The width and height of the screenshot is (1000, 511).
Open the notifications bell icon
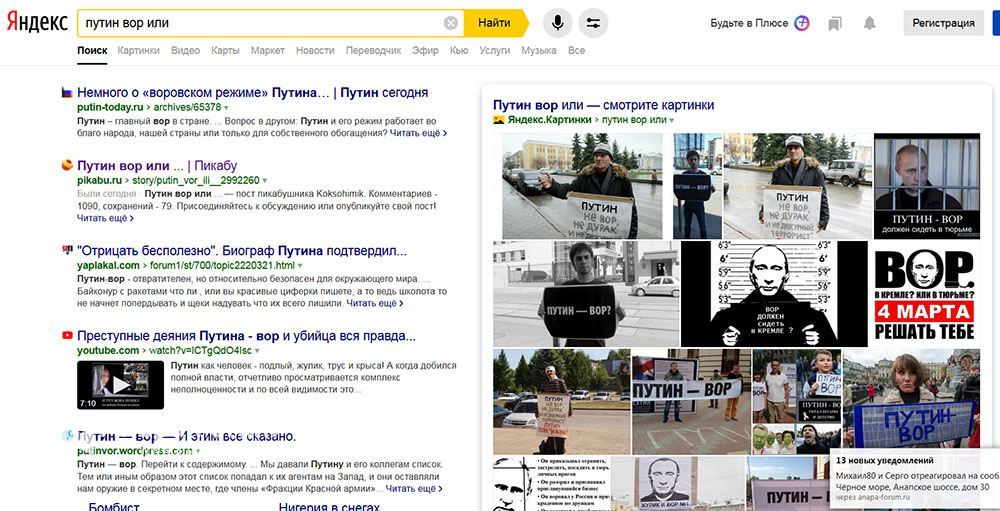click(869, 24)
